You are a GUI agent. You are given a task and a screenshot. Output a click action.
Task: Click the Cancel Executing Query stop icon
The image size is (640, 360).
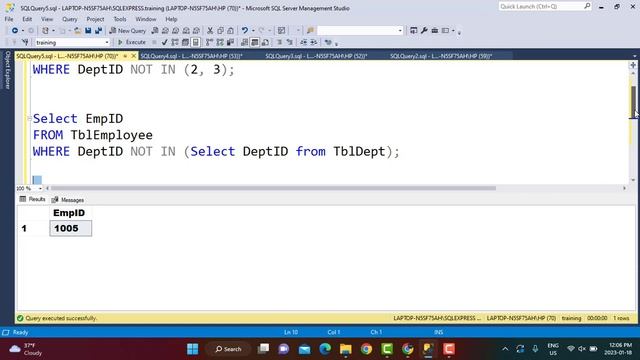154,42
